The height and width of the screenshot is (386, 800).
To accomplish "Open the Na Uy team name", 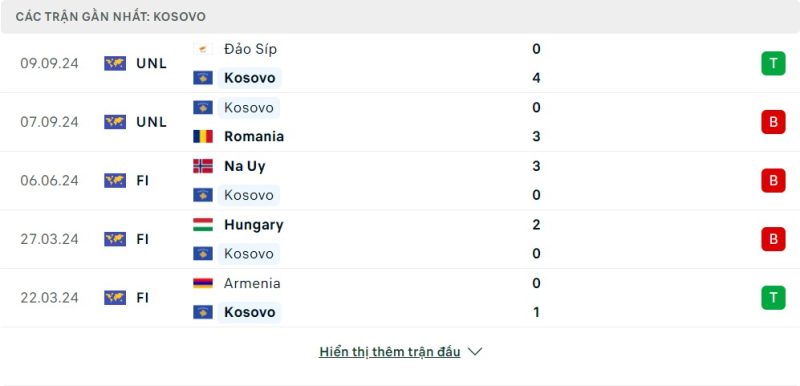I will point(245,166).
